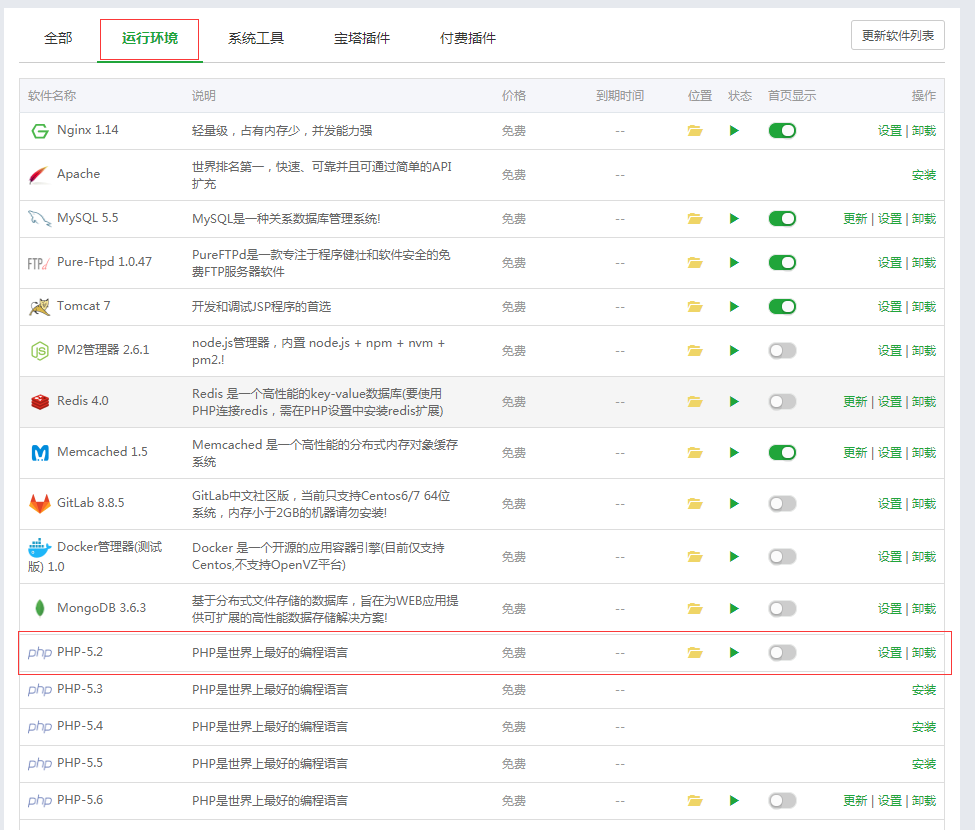This screenshot has height=830, width=975.
Task: Open the Memcached 1.5 folder location icon
Action: click(x=695, y=453)
